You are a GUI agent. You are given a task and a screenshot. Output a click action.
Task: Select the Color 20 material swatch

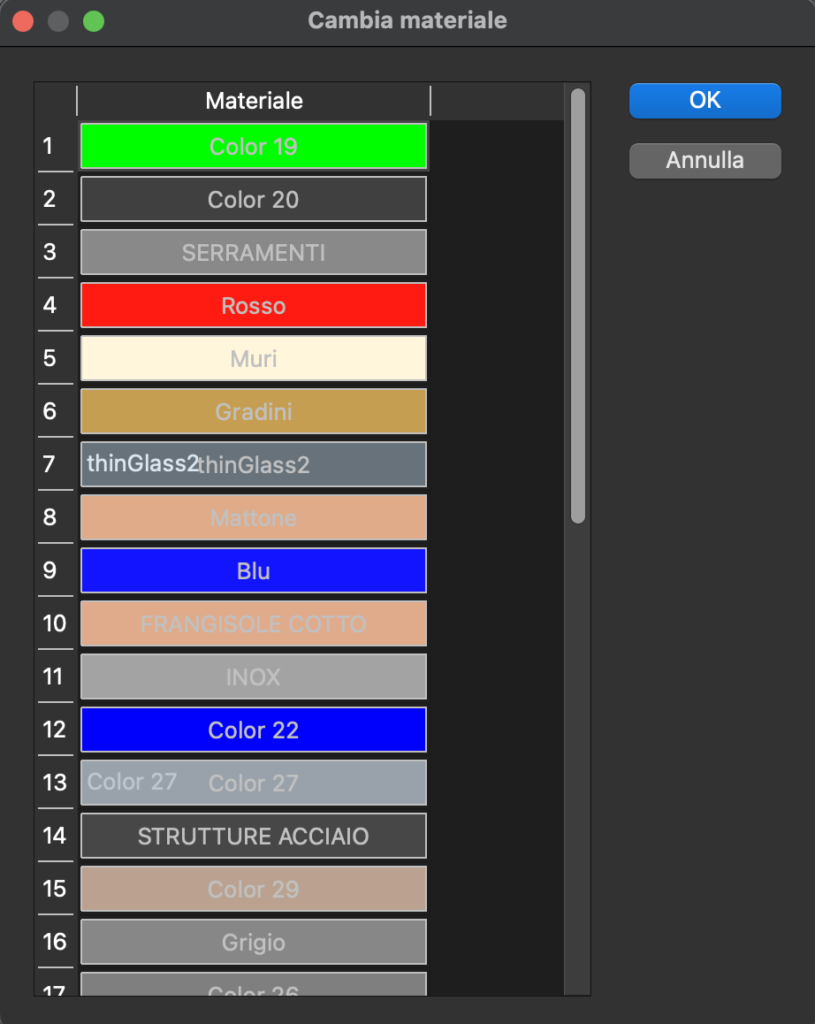click(253, 200)
